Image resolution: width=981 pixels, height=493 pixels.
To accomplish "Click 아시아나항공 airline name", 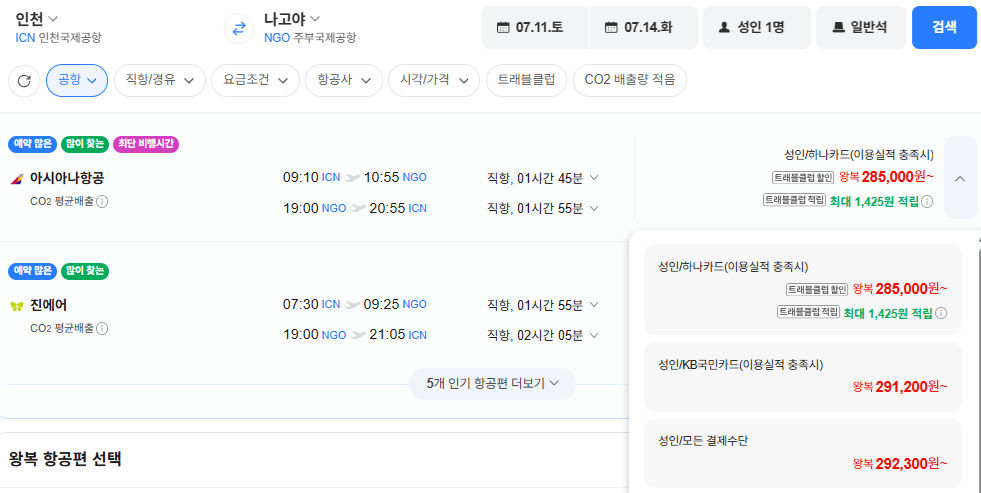I will tap(67, 178).
